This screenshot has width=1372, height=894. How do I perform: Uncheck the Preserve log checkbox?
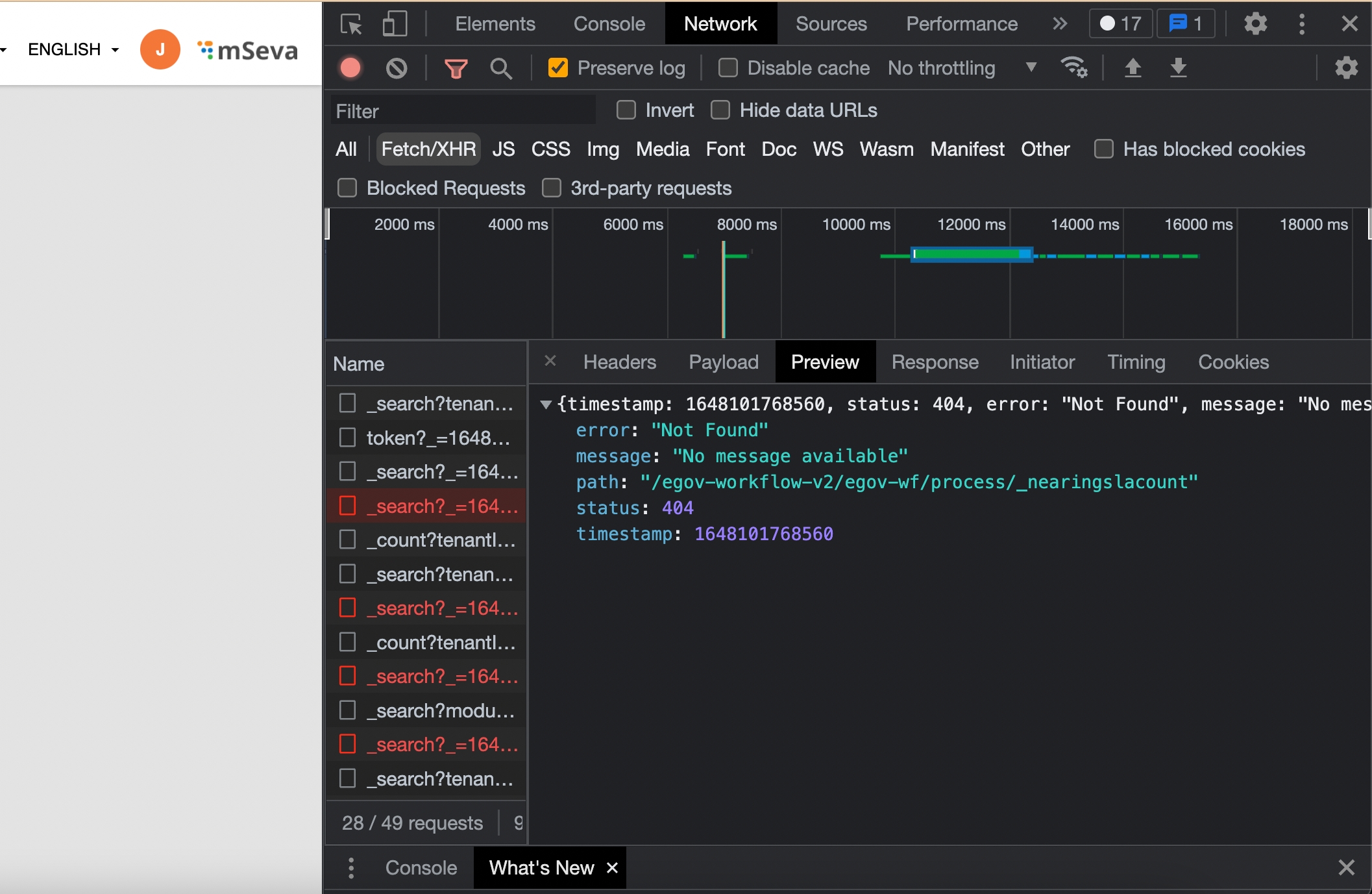click(x=557, y=68)
